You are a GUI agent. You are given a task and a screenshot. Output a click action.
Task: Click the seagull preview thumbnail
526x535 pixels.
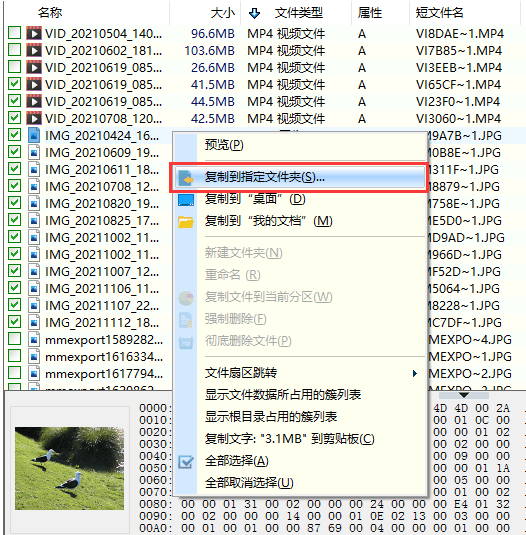70,468
